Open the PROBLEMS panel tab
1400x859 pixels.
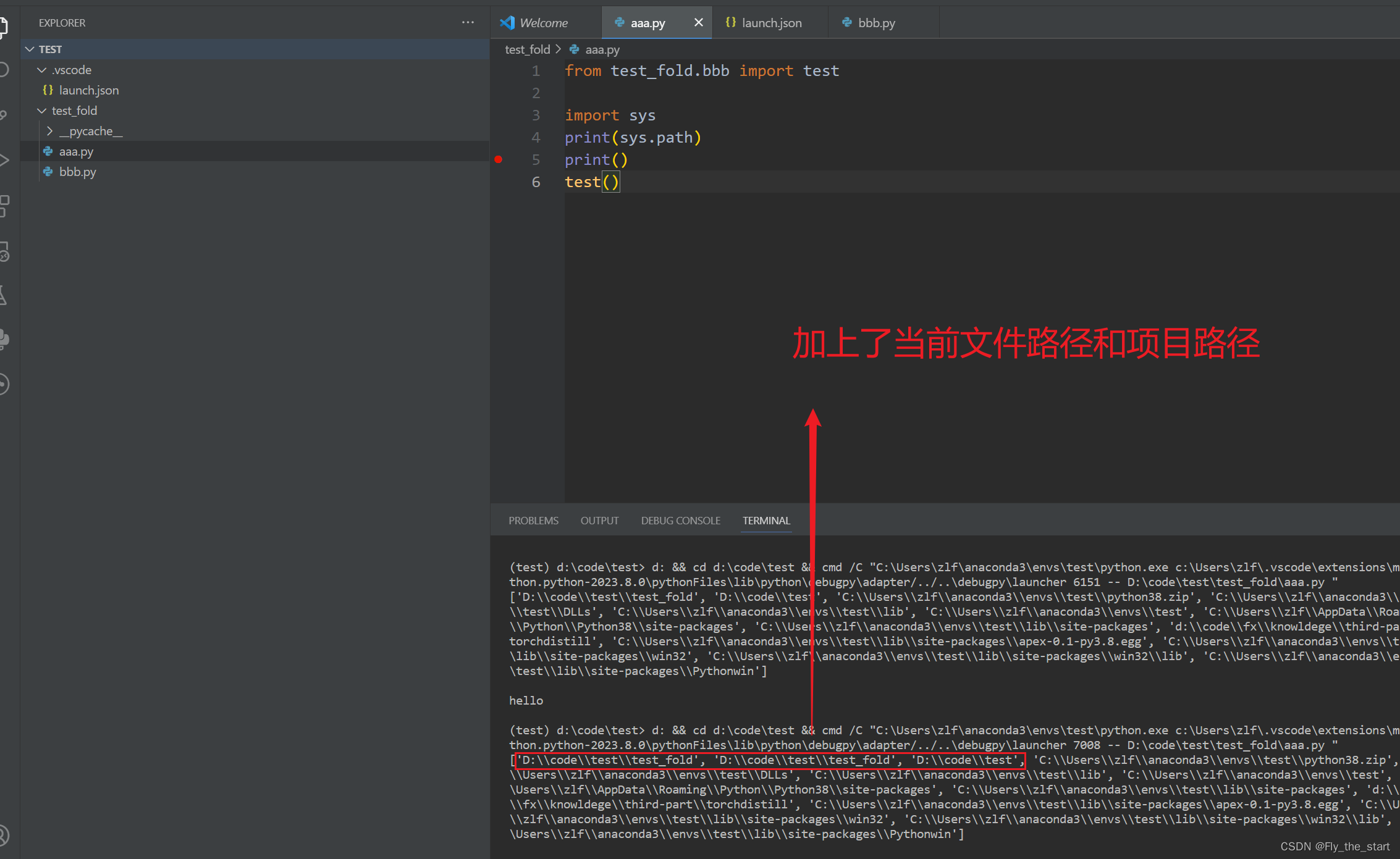(x=533, y=521)
